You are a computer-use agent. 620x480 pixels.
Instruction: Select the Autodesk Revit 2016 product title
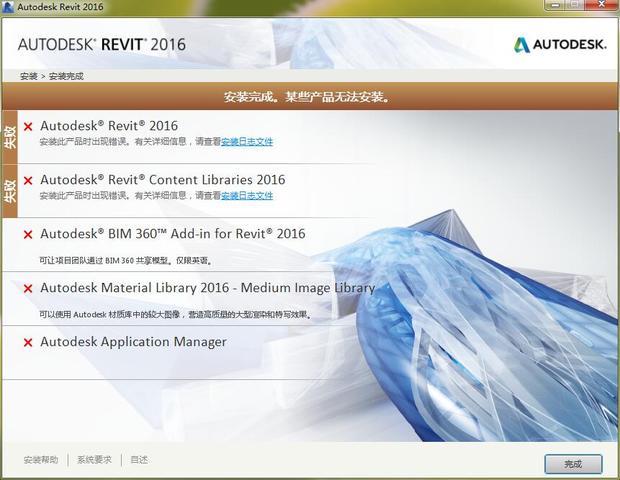click(x=109, y=126)
